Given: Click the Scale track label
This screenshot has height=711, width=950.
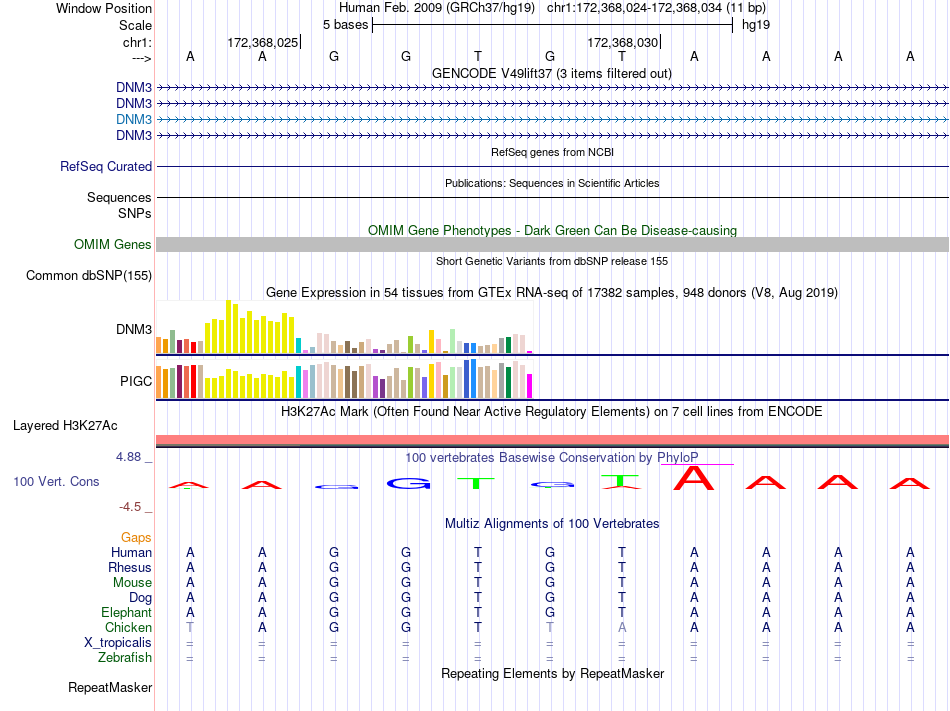Looking at the screenshot, I should (x=135, y=25).
